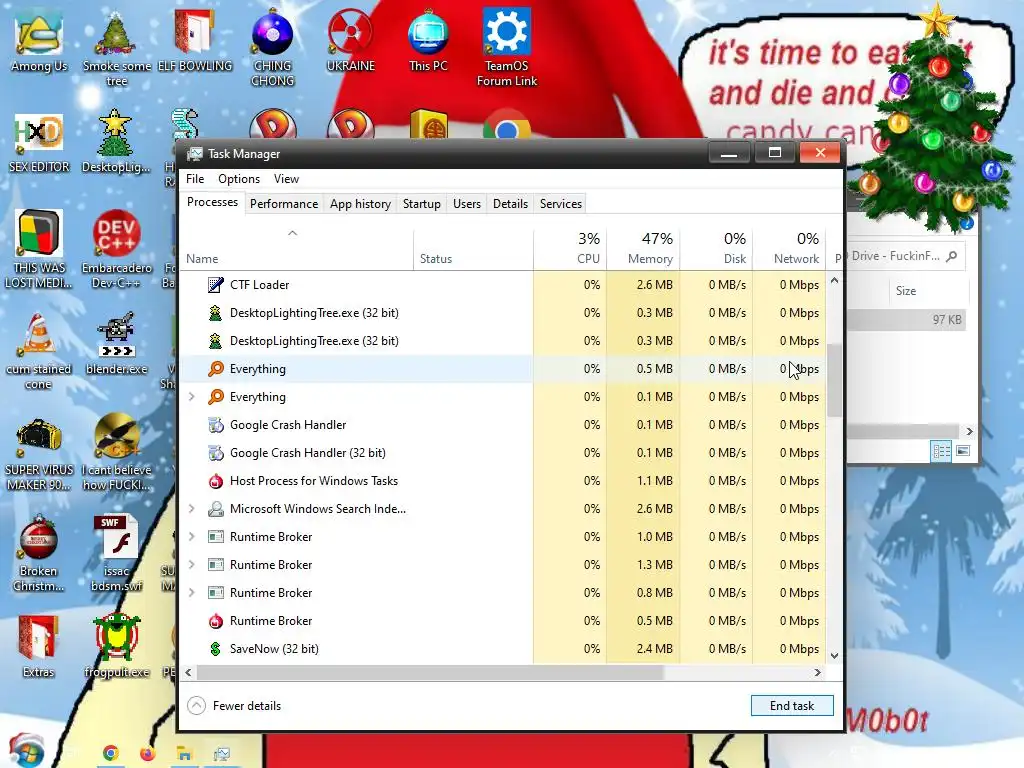Select the SaveNow (32 bit) dollar icon
1024x768 pixels.
[x=216, y=648]
